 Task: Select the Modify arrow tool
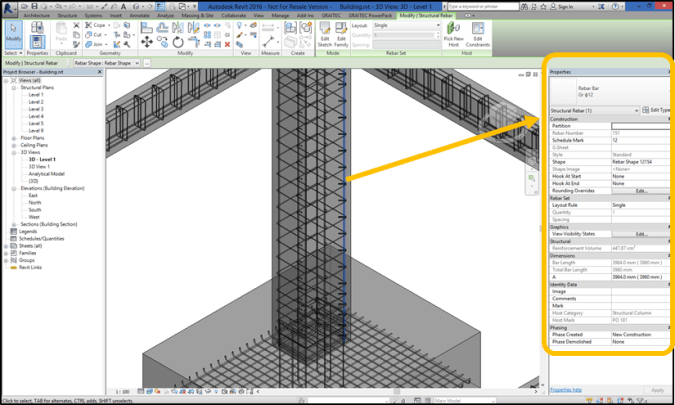click(13, 34)
